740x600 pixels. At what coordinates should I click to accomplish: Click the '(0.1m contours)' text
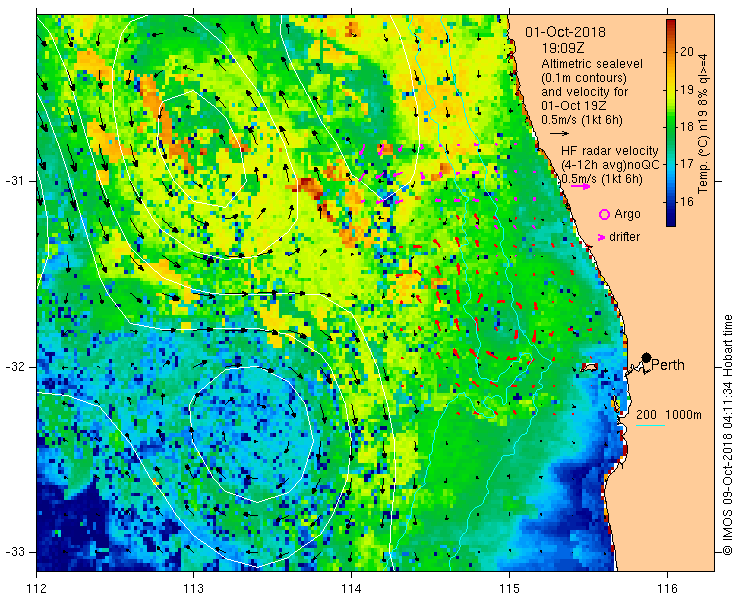tap(584, 77)
